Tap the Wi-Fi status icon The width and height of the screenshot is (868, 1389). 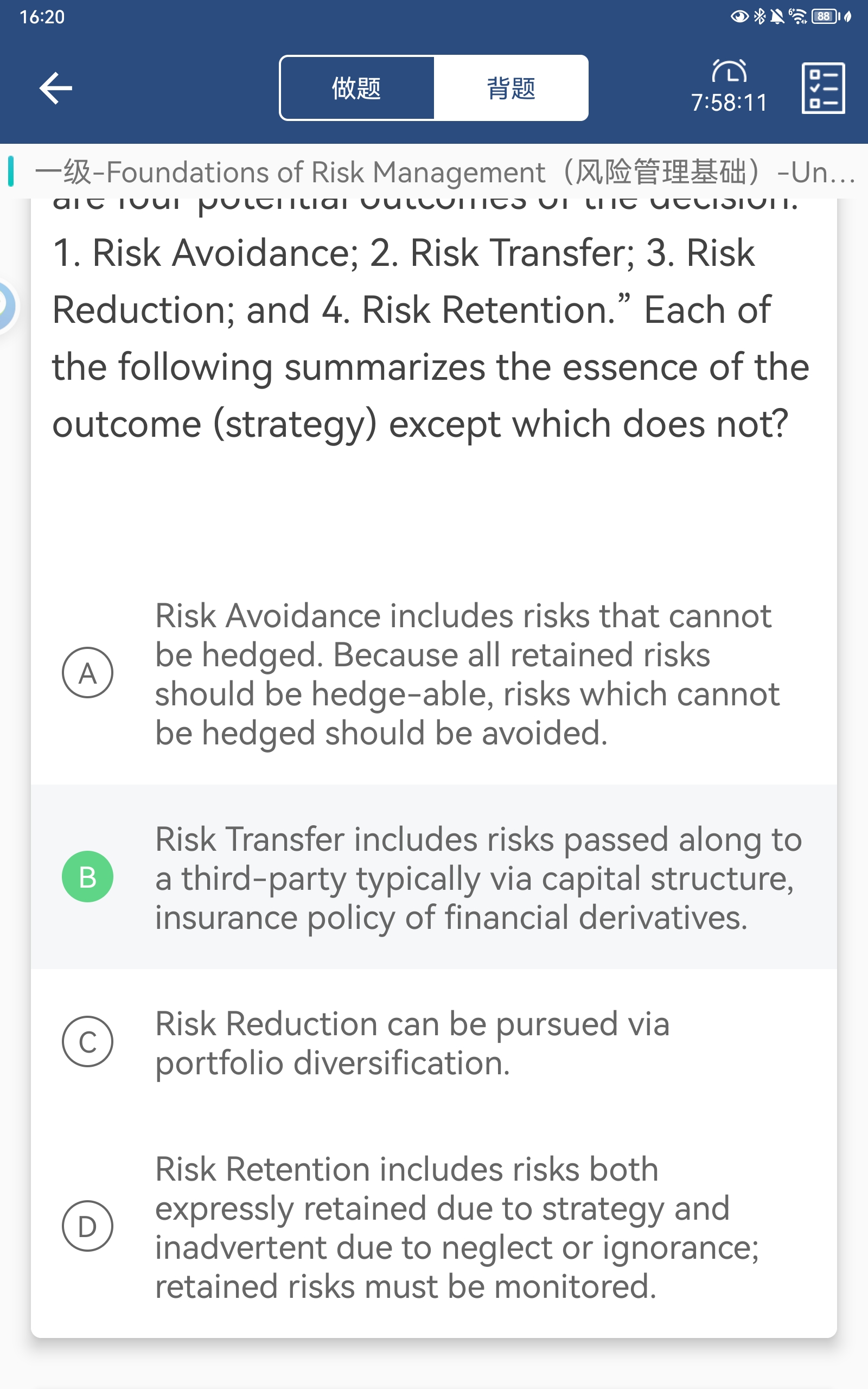click(798, 16)
